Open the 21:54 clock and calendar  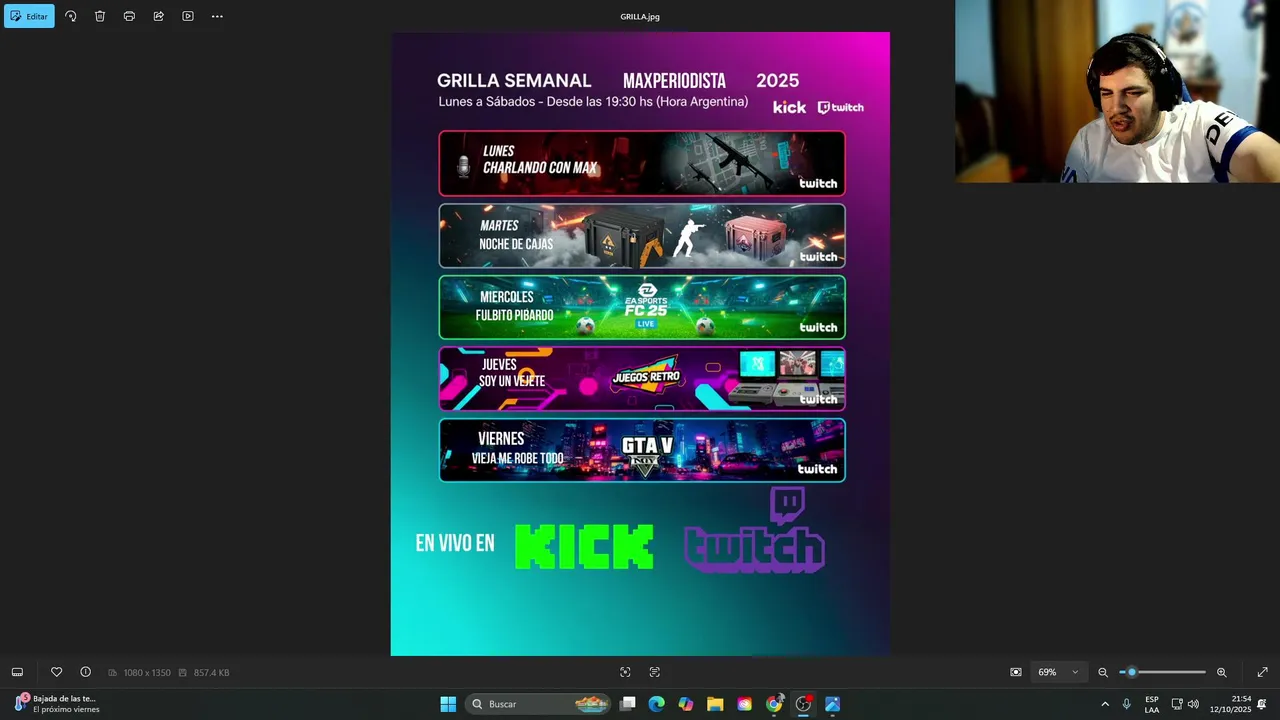click(x=1231, y=704)
